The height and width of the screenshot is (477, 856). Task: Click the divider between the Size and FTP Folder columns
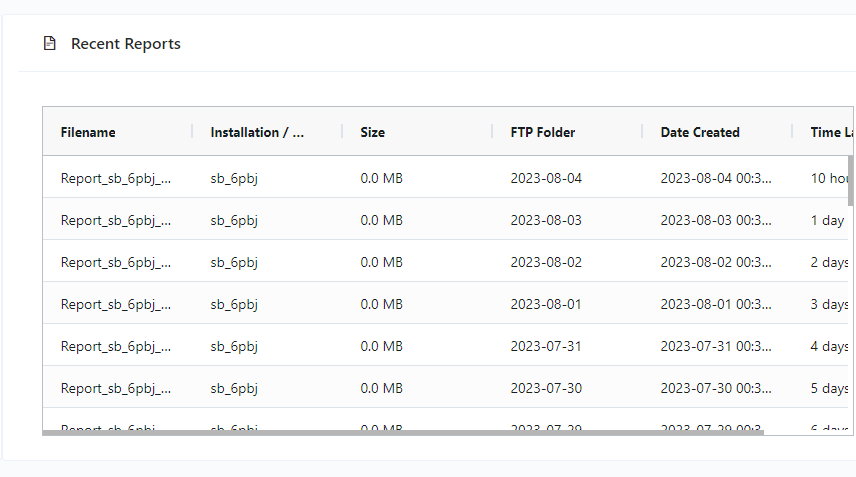click(x=492, y=132)
